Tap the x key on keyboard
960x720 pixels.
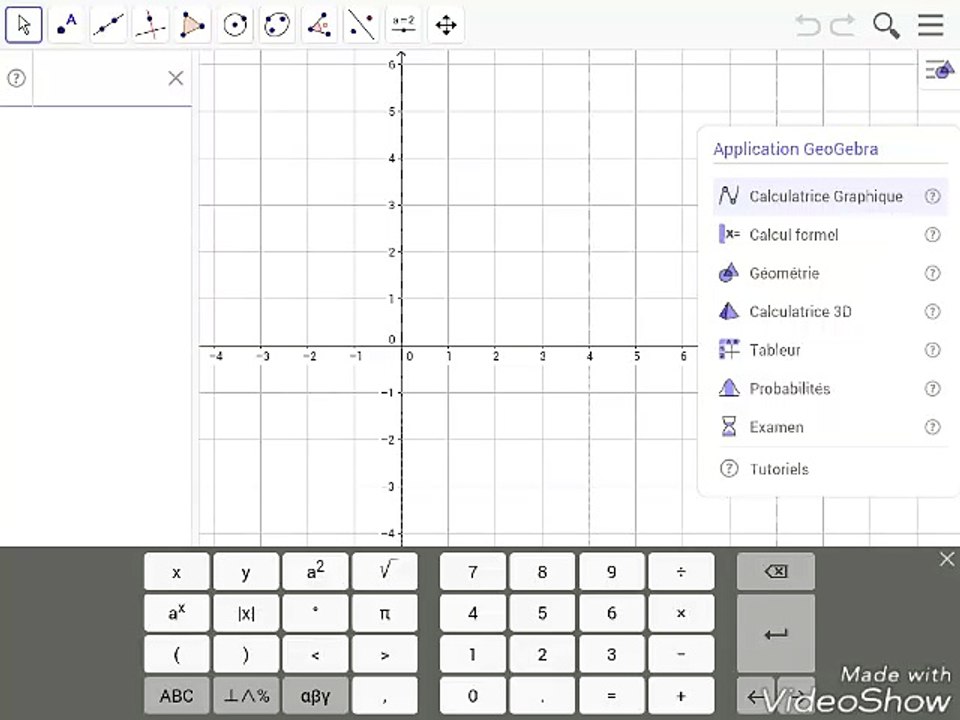point(176,572)
